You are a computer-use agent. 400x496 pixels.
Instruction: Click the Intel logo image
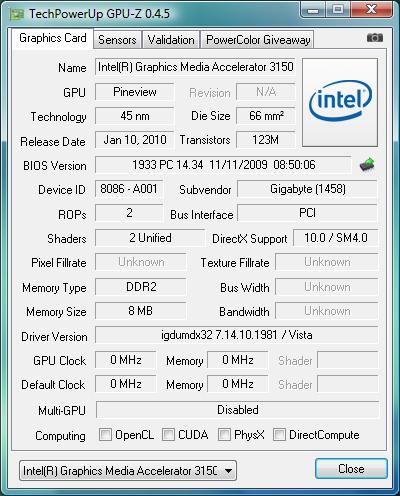pos(340,102)
